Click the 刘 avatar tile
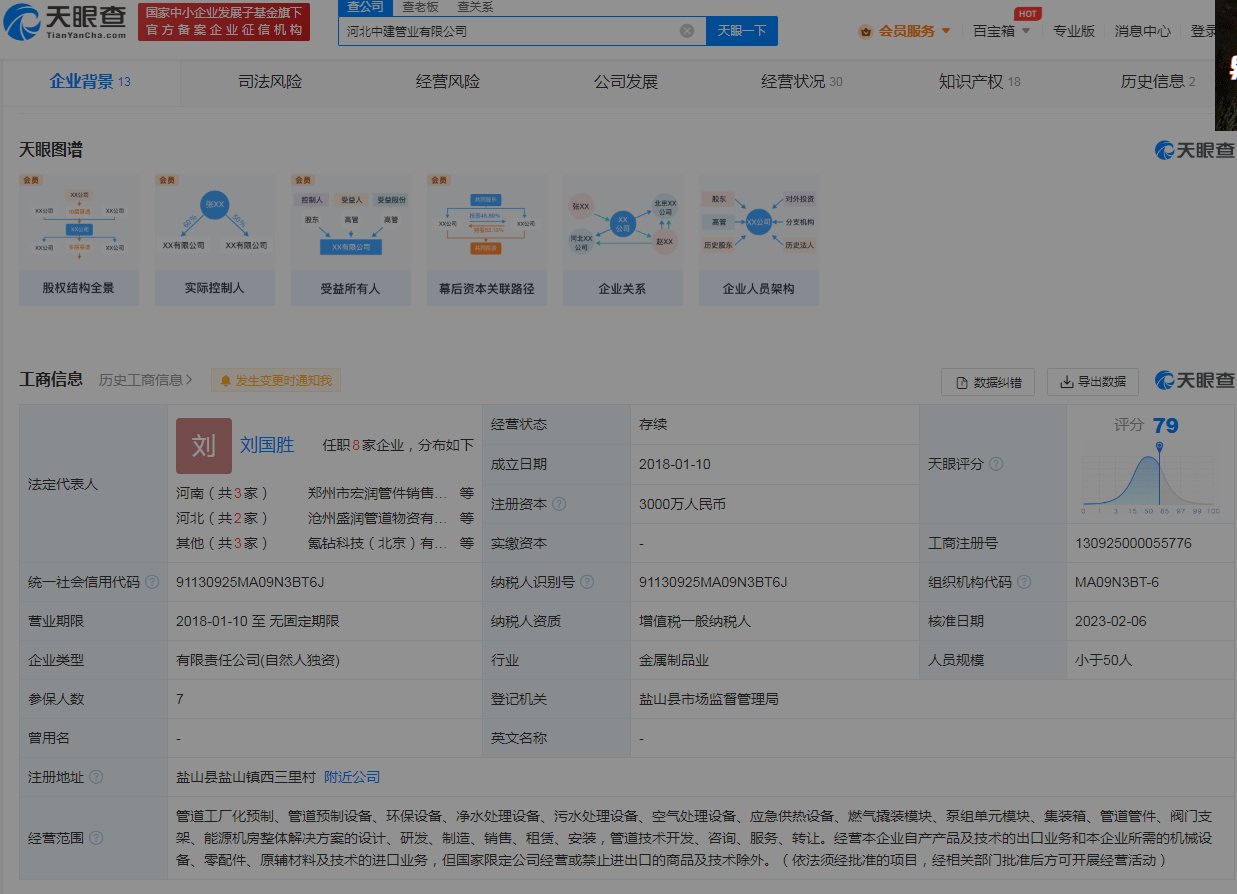Screen dimensions: 1237x894 (x=204, y=445)
